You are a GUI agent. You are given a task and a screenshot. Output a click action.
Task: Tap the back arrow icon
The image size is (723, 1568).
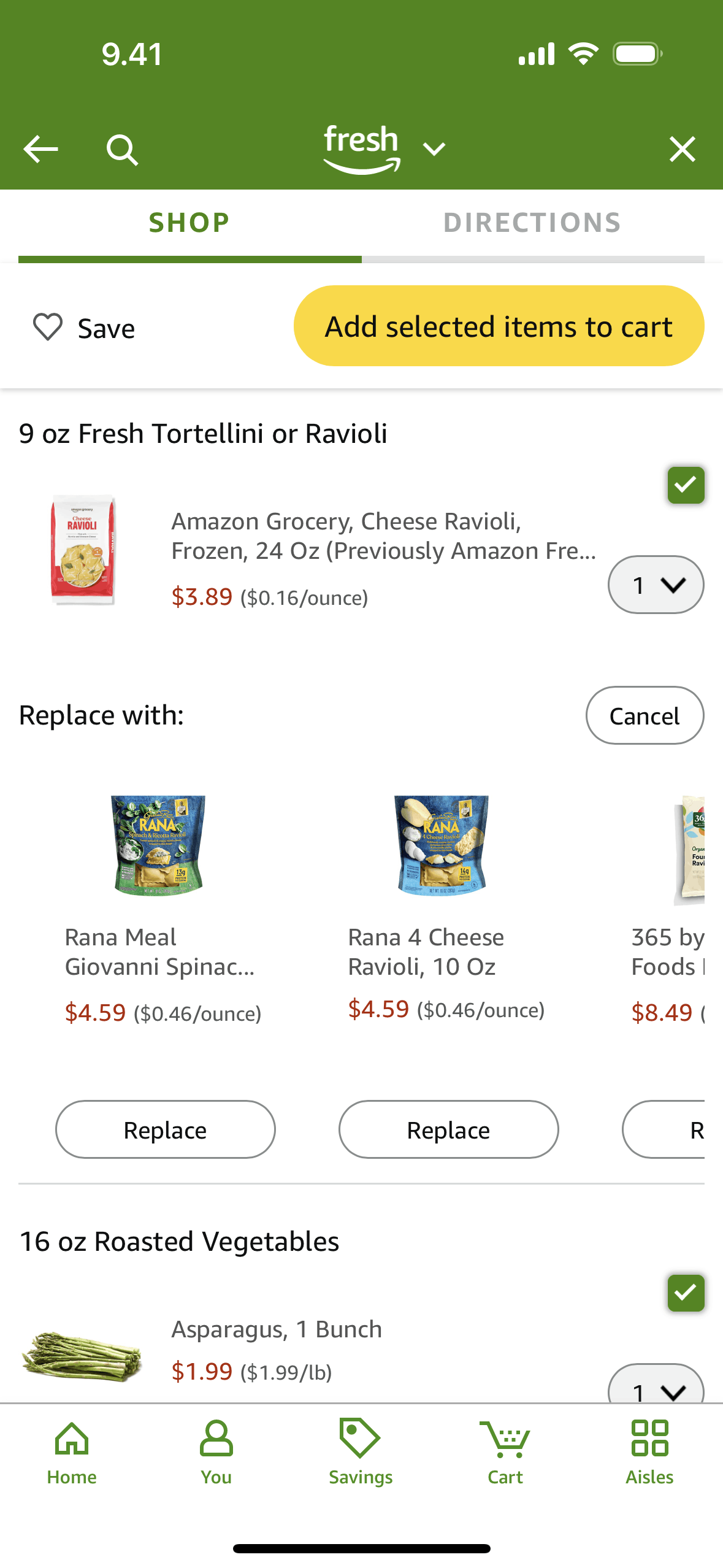coord(40,149)
